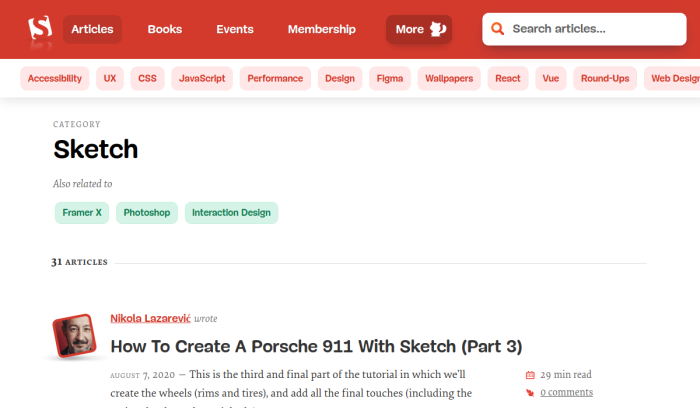Open the Performance category tag
The width and height of the screenshot is (700, 408).
[275, 79]
